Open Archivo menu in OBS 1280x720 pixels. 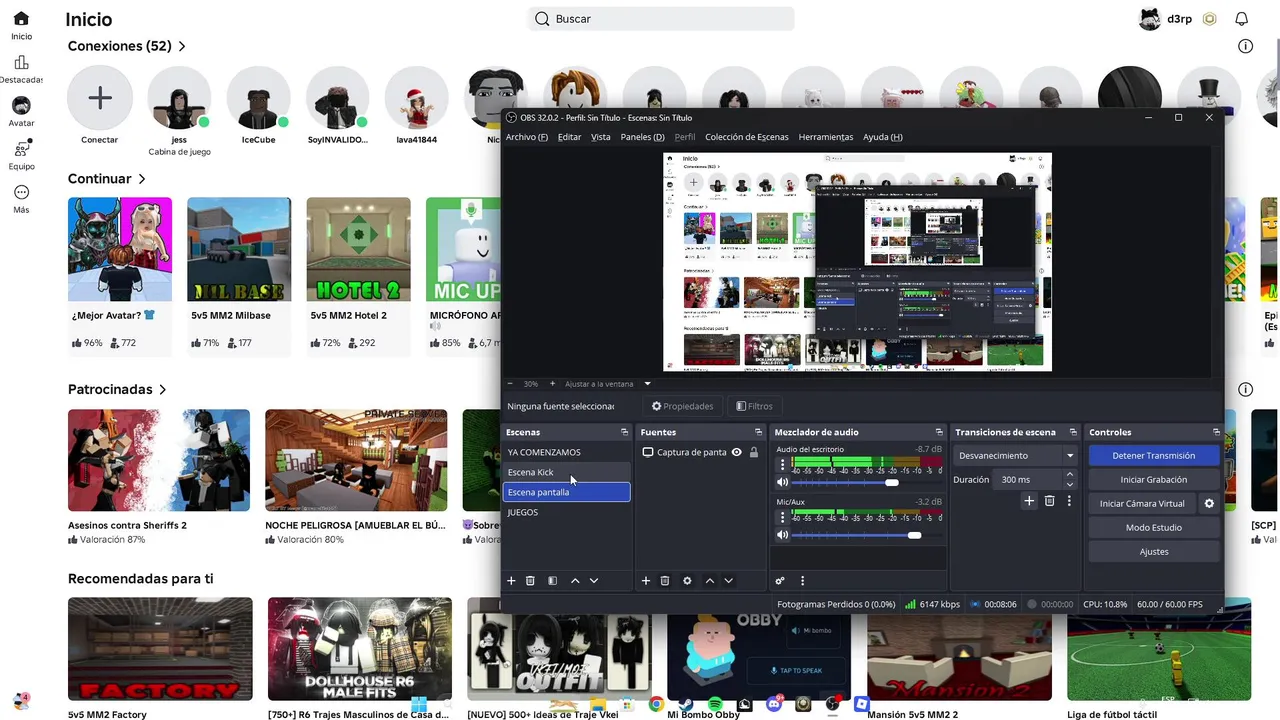click(526, 137)
